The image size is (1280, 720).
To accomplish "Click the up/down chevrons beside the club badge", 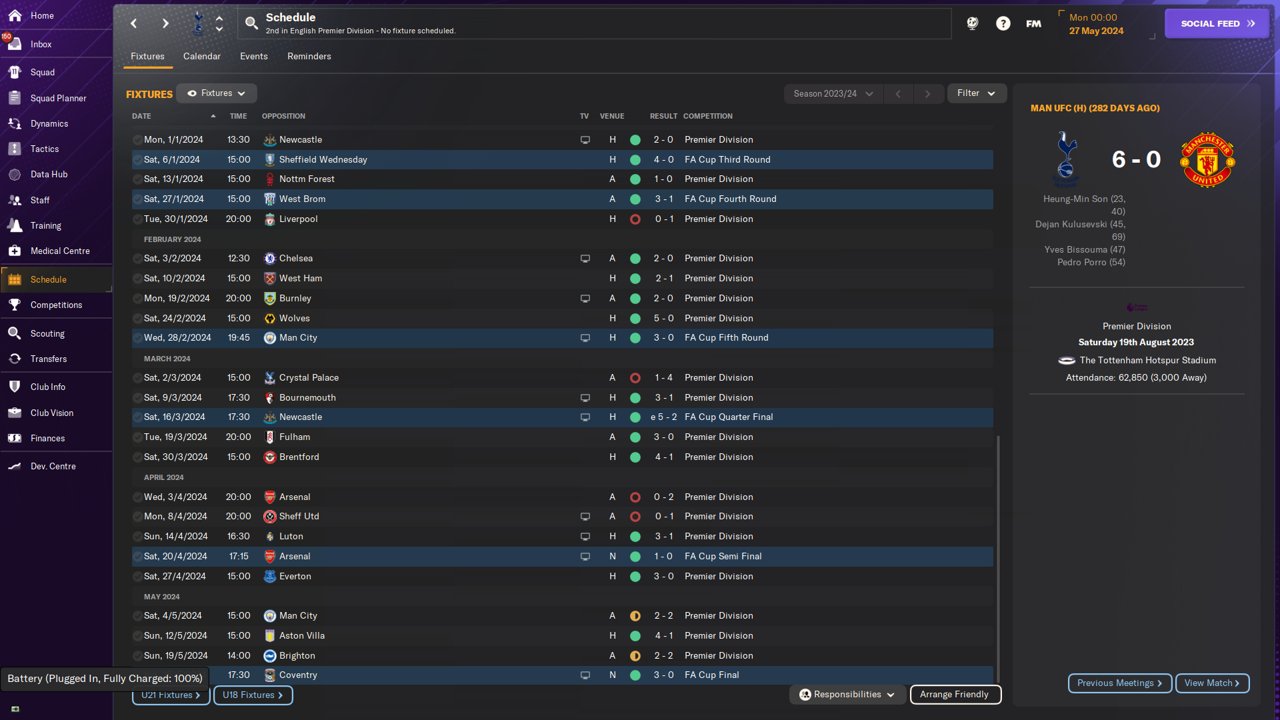I will point(219,23).
